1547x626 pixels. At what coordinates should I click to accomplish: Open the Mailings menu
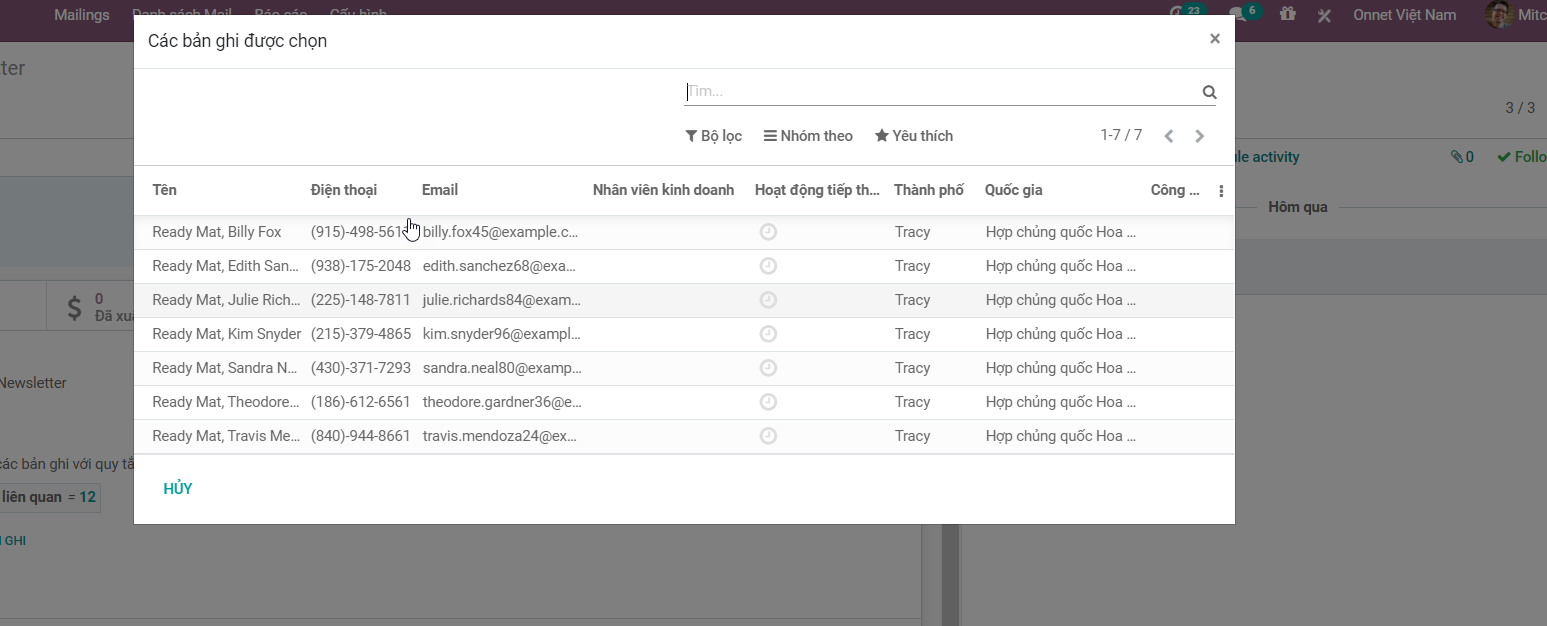tap(82, 15)
